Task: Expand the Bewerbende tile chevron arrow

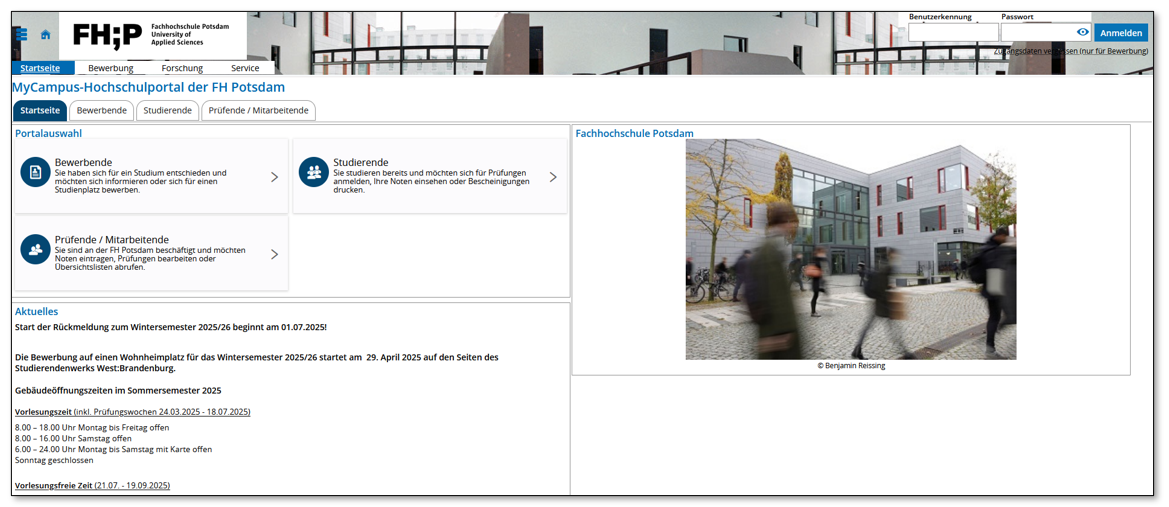Action: [x=274, y=177]
